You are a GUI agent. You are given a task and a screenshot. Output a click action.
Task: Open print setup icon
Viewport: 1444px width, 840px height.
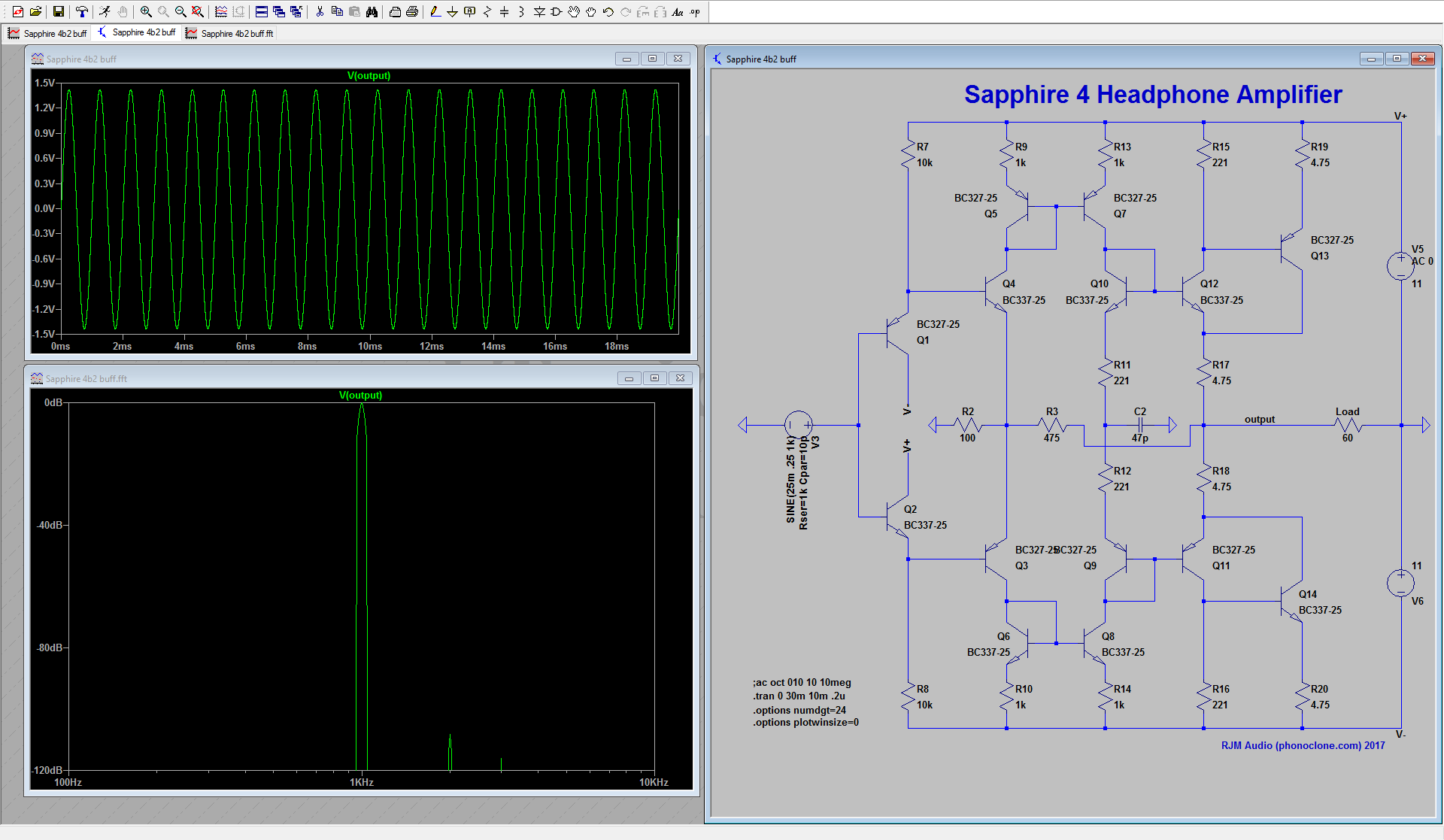395,11
